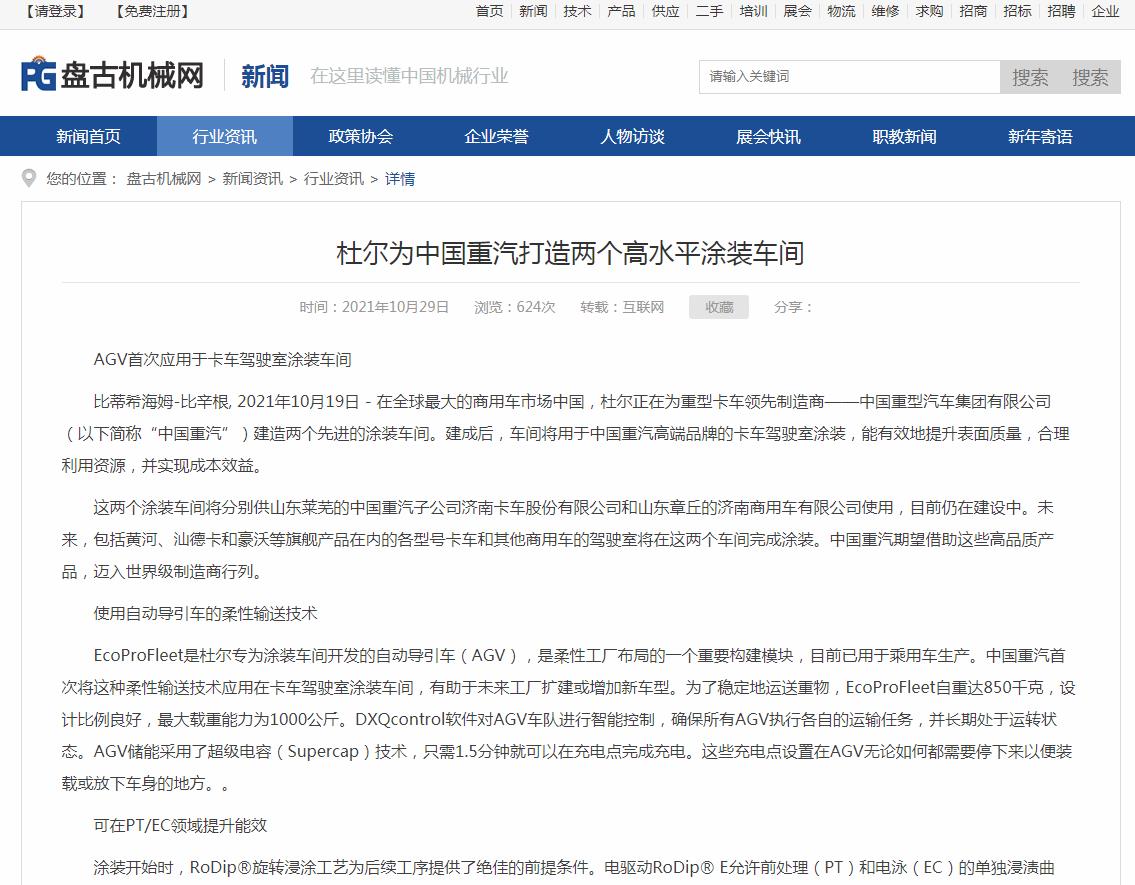Screen dimensions: 1135x885
Task: Click the 新闻 heading beside the logo
Action: (x=265, y=76)
